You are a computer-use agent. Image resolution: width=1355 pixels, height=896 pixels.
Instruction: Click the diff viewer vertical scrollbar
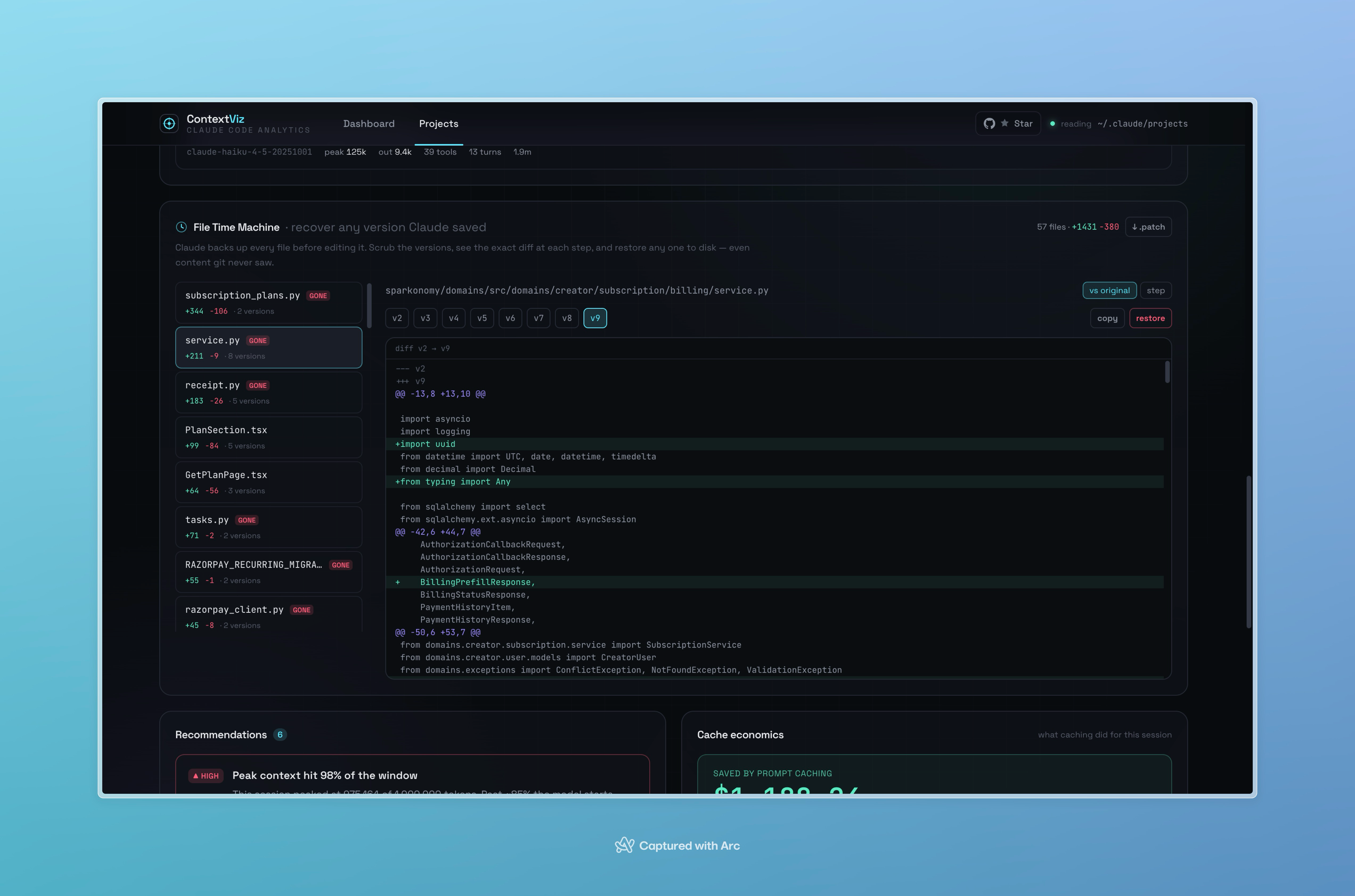(1167, 372)
